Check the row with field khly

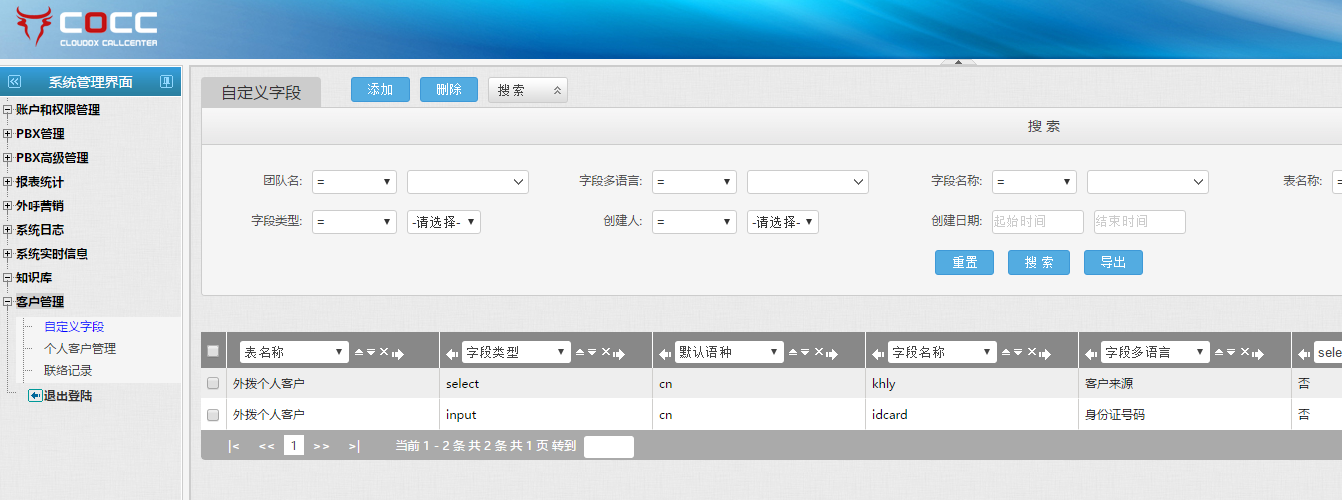[213, 383]
